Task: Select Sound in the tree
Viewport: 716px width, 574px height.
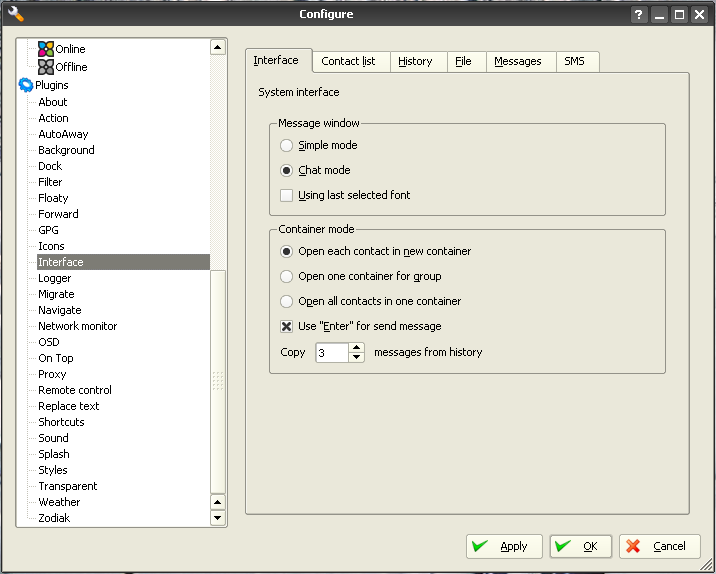Action: click(x=53, y=438)
